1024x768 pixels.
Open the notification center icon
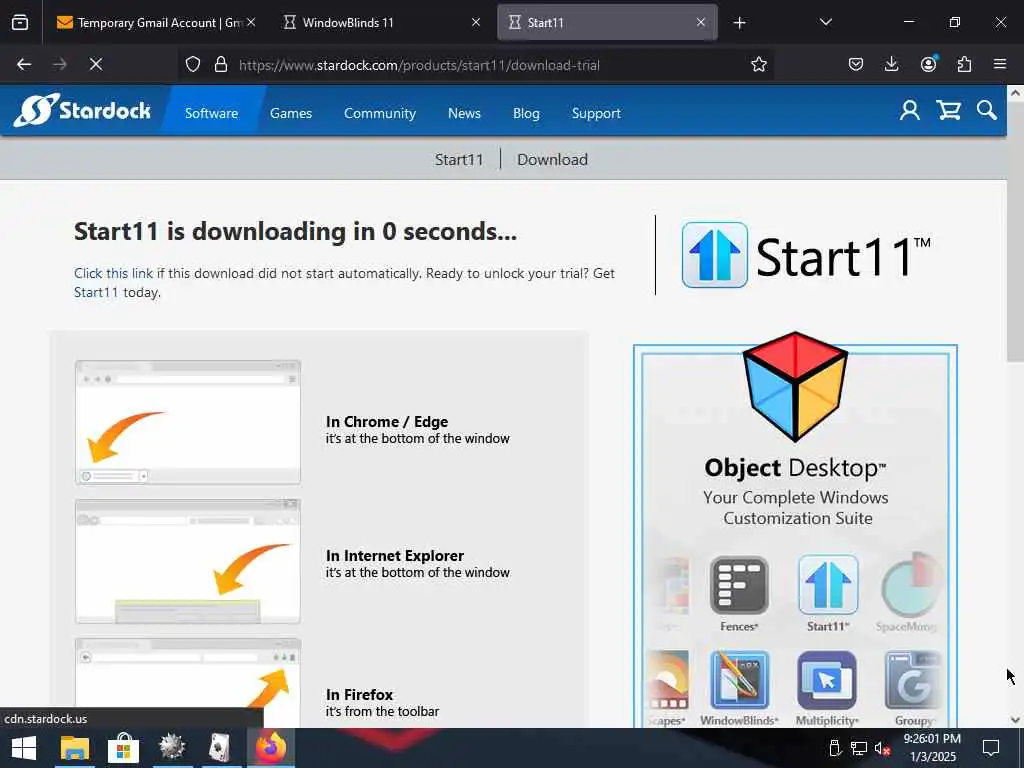[991, 748]
